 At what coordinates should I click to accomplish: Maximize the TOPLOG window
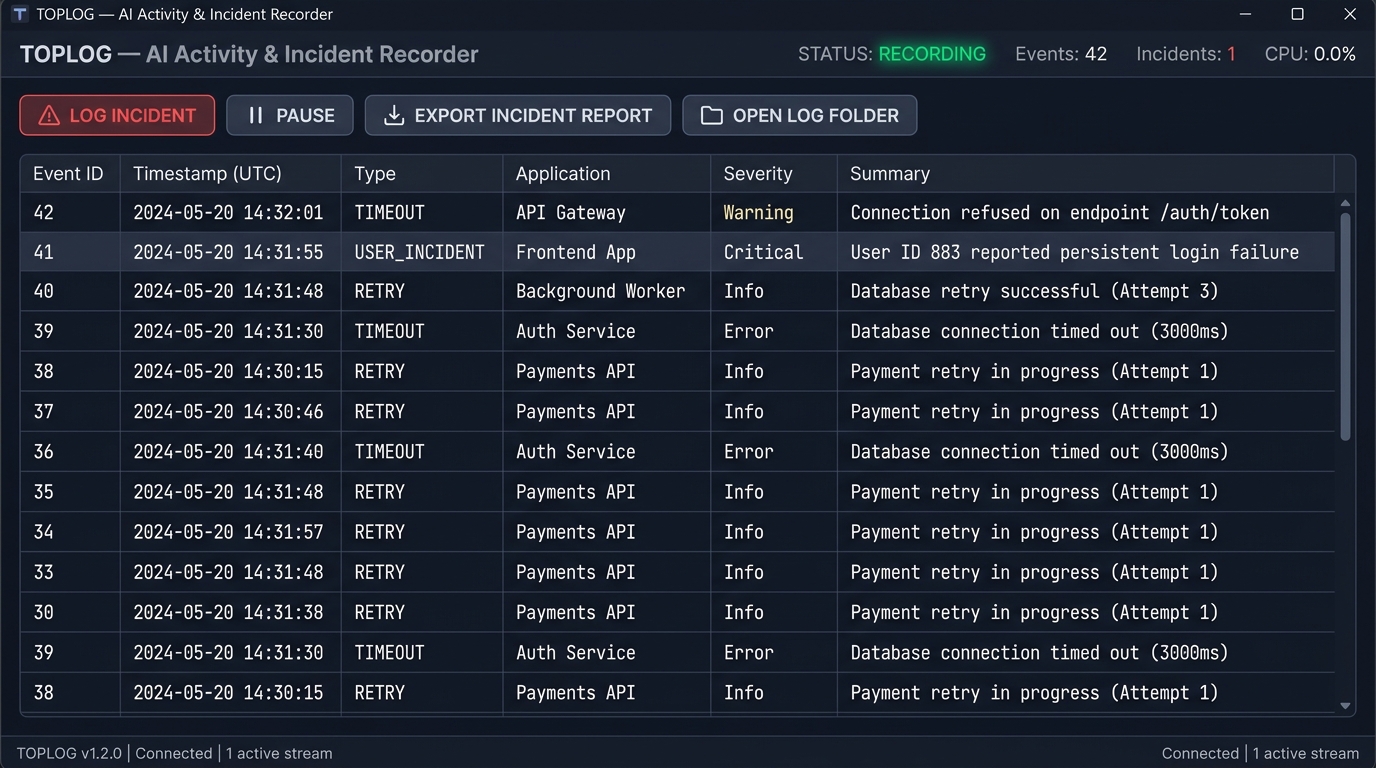(x=1297, y=14)
